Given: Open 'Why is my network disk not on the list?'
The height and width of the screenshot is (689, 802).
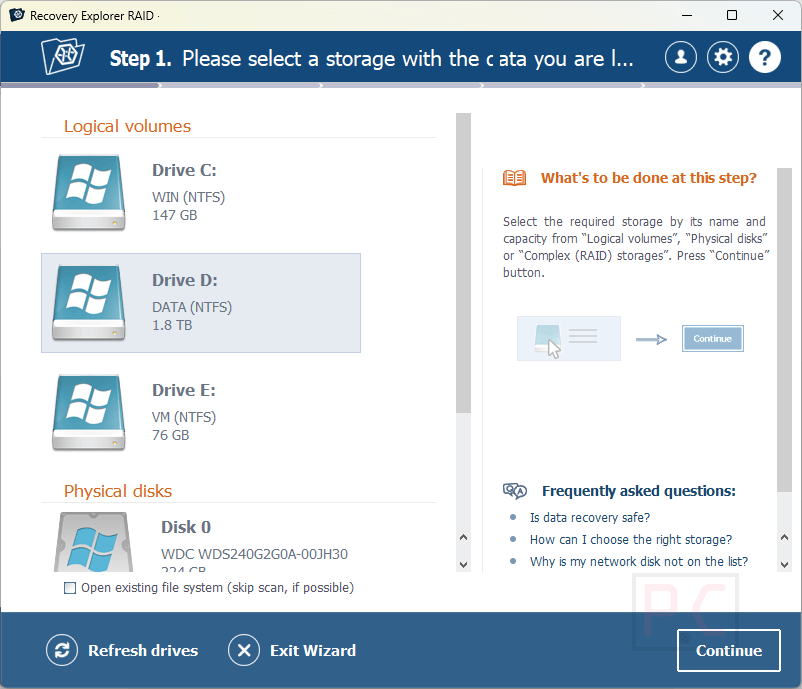Looking at the screenshot, I should tap(639, 562).
